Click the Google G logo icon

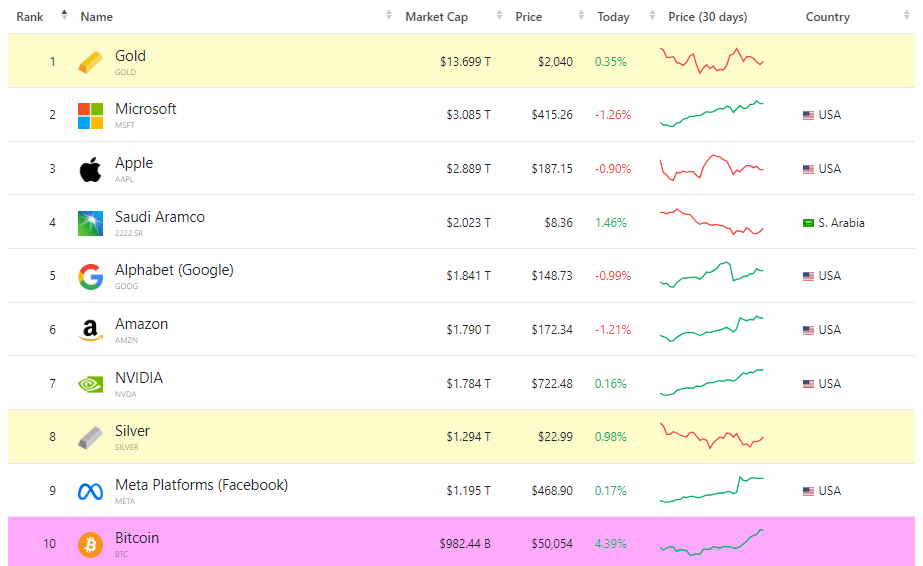pos(91,277)
